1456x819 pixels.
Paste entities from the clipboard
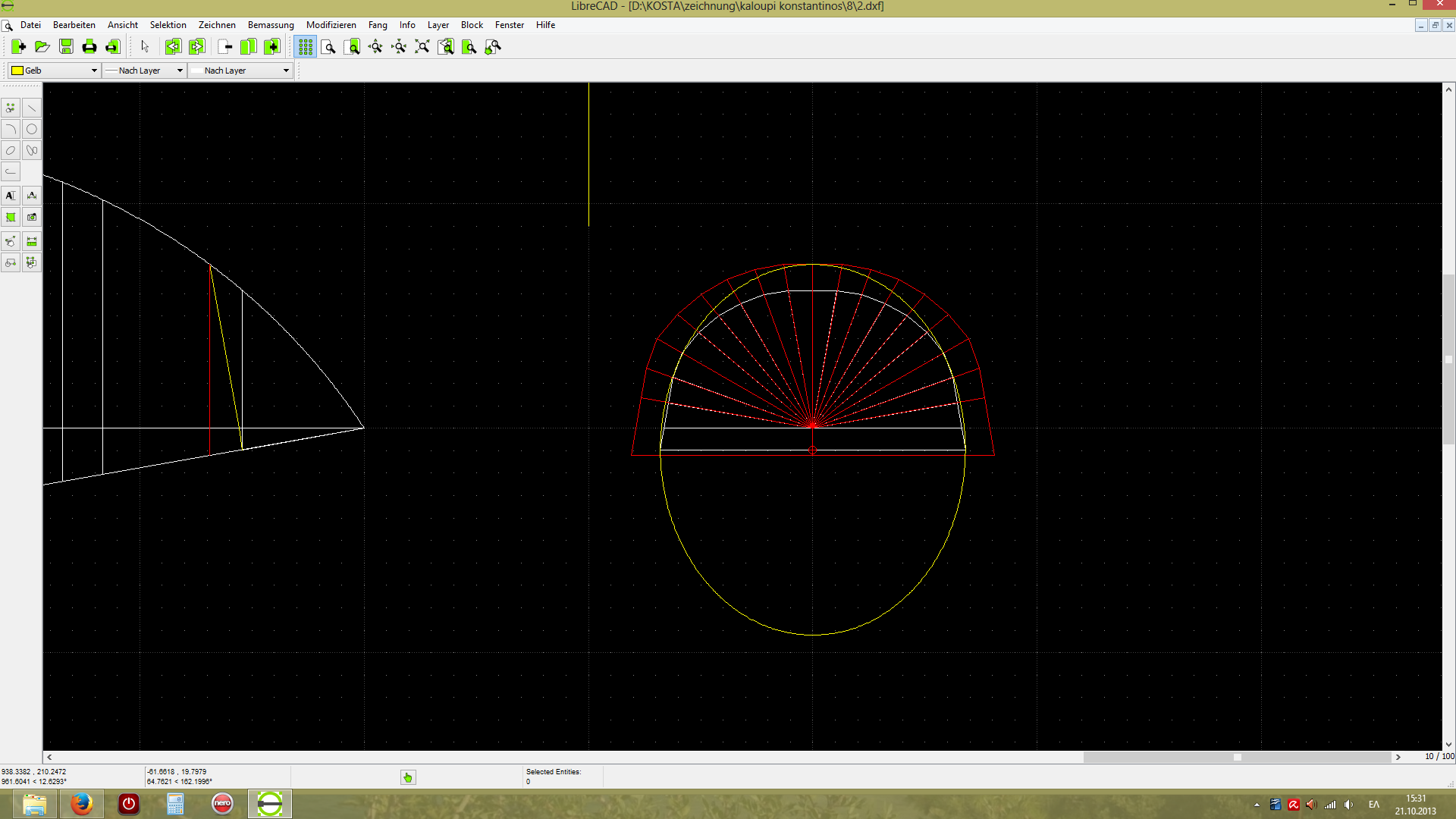[272, 47]
